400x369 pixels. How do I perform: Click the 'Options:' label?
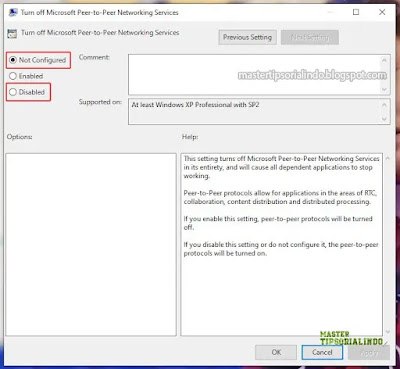coord(20,137)
